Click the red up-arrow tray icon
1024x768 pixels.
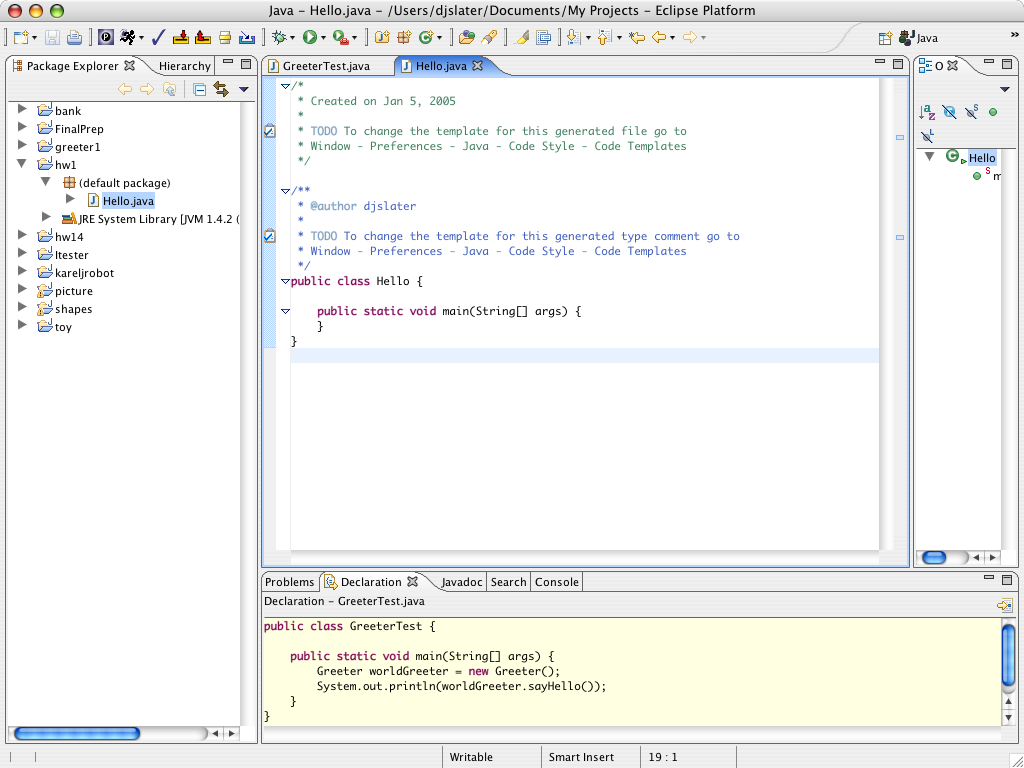203,37
